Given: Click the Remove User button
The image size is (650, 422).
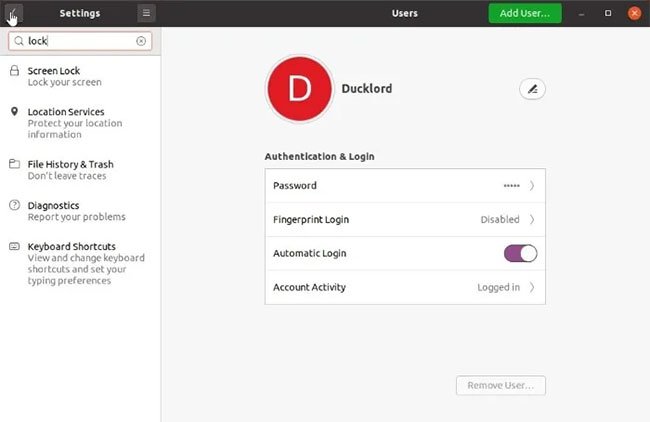Looking at the screenshot, I should (501, 386).
